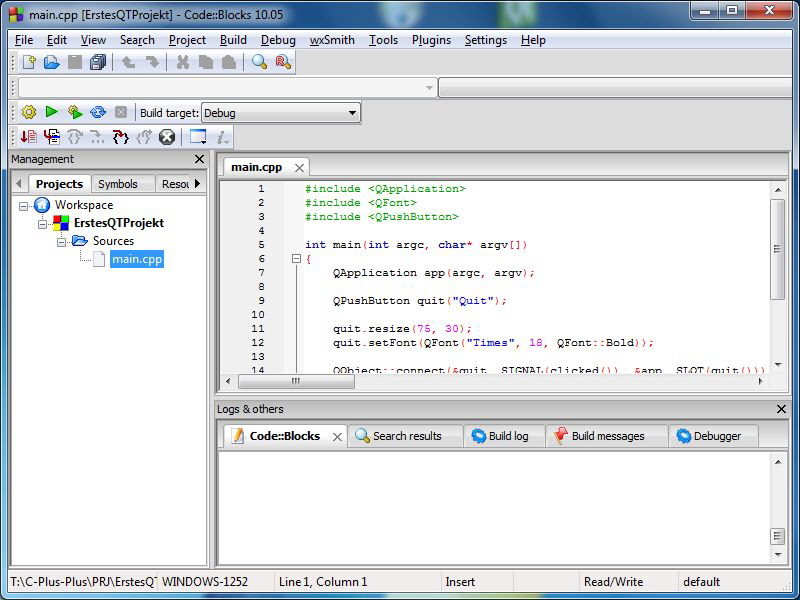Create a new file from the toolbar
Viewport: 800px width, 600px height.
click(28, 61)
